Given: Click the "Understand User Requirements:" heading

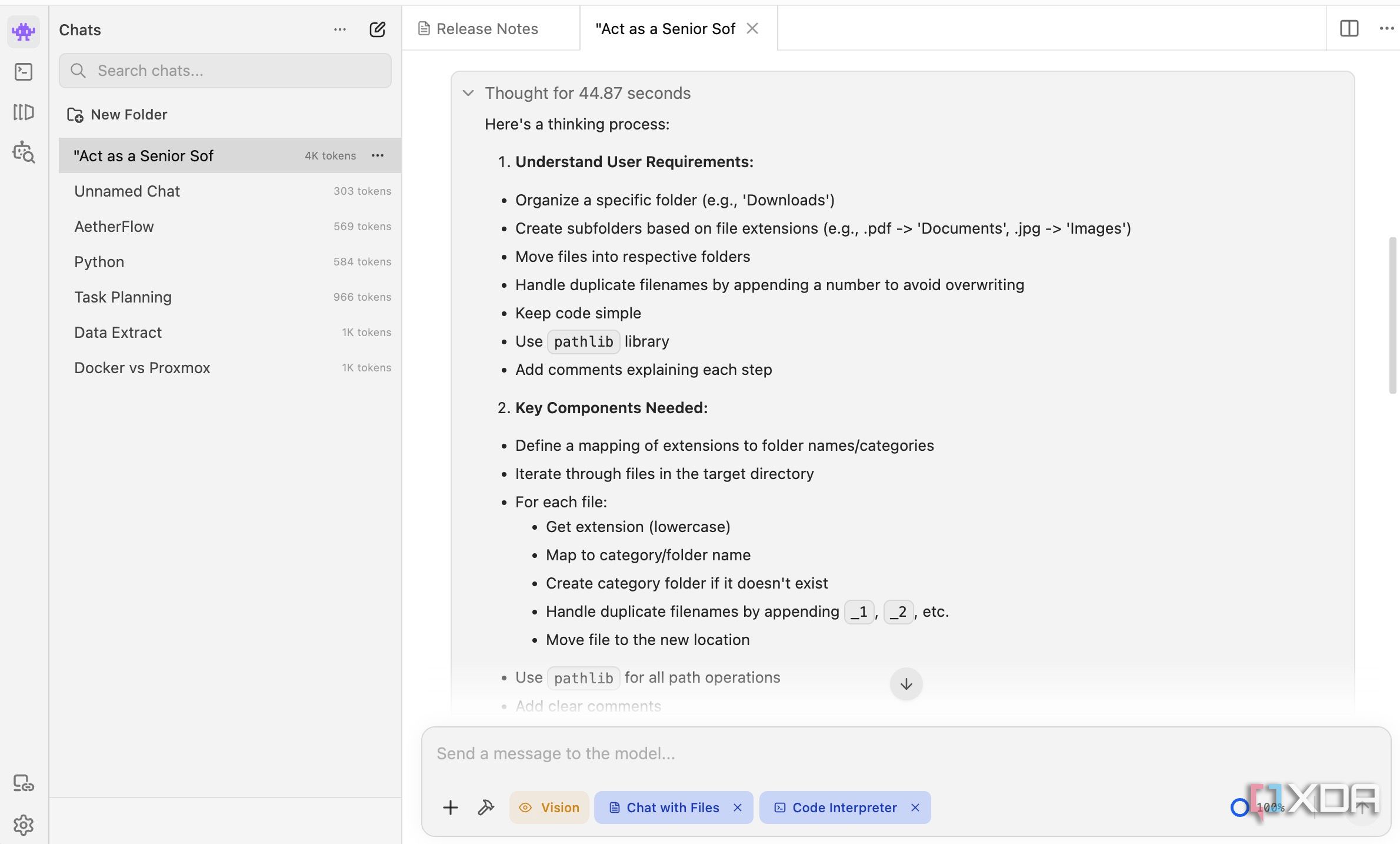Looking at the screenshot, I should click(634, 162).
